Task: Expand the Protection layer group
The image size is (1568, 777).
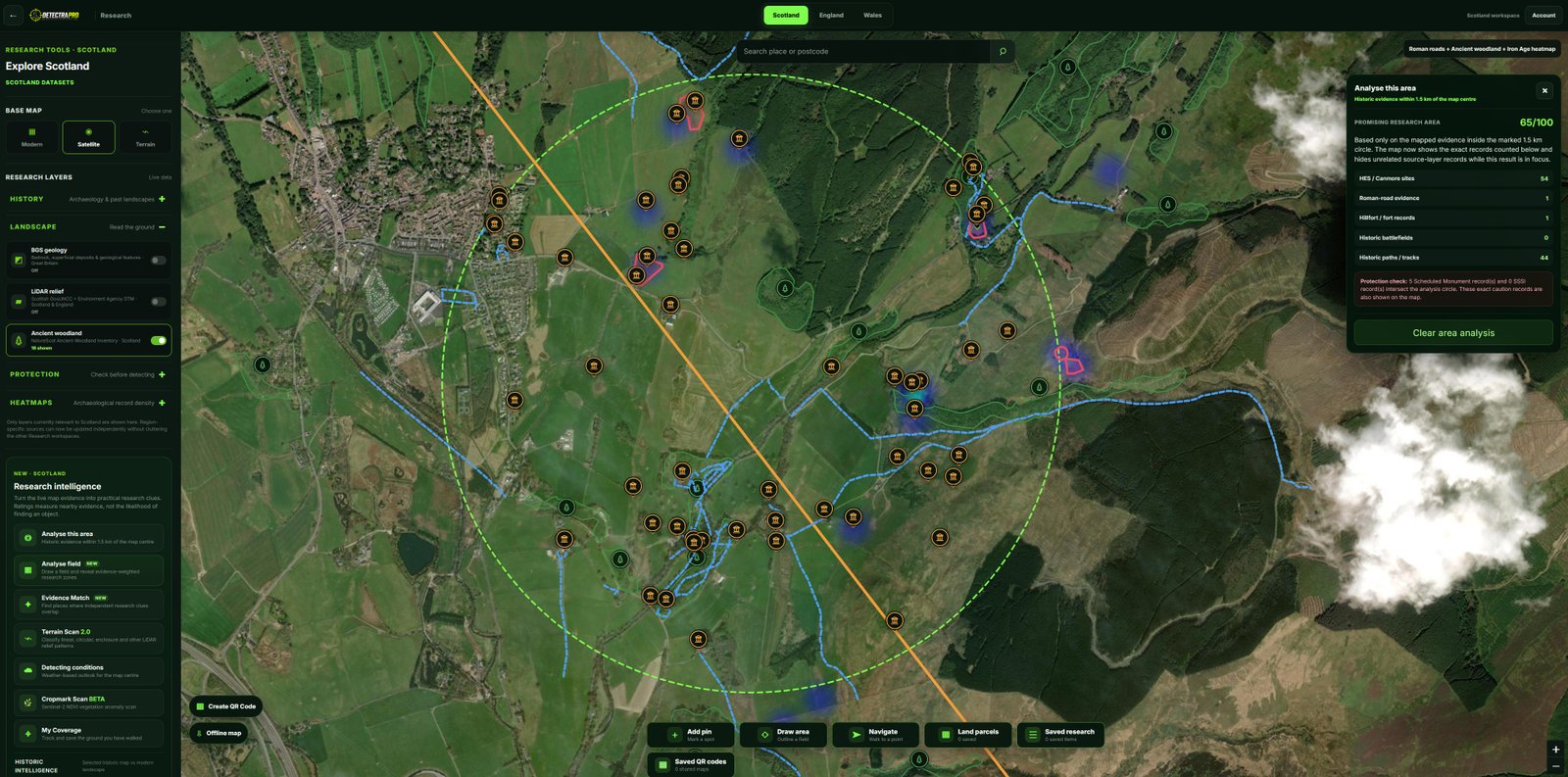Action: coord(162,374)
